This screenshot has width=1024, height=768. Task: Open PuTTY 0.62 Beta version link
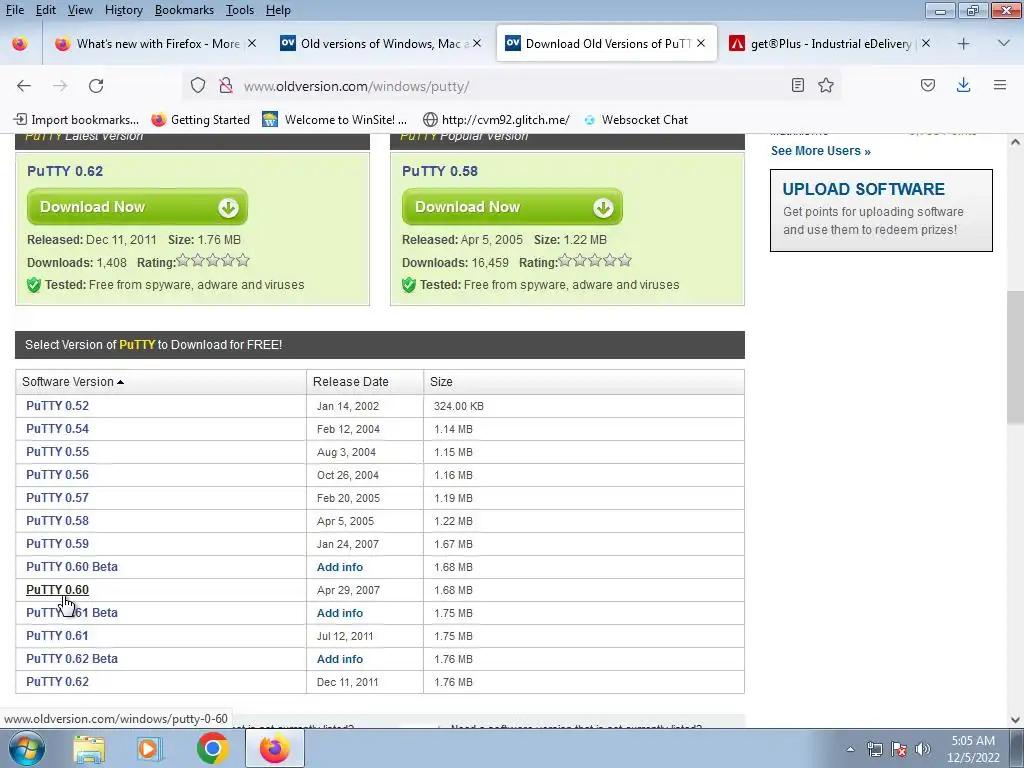pyautogui.click(x=72, y=659)
